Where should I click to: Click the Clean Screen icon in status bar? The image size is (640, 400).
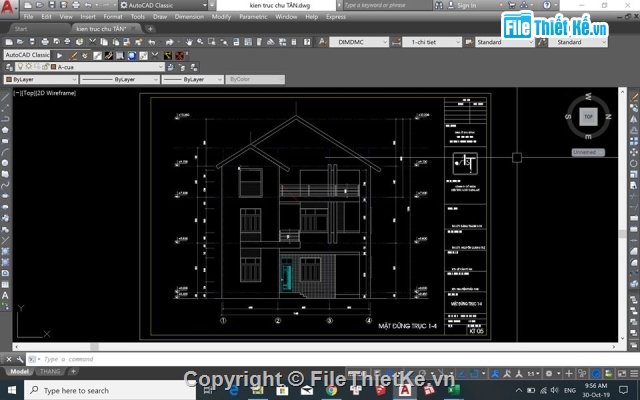[622, 373]
